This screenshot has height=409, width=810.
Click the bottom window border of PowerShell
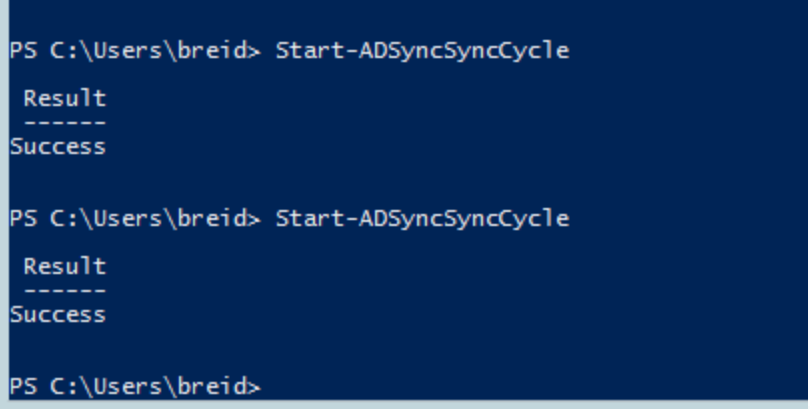(x=405, y=404)
